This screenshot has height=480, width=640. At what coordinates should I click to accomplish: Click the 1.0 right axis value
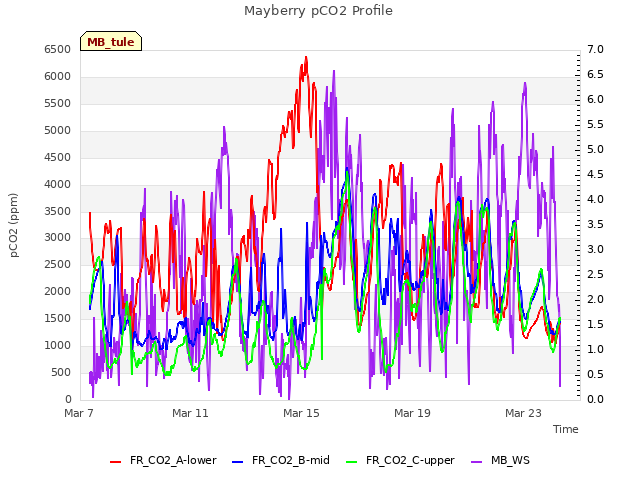(595, 350)
